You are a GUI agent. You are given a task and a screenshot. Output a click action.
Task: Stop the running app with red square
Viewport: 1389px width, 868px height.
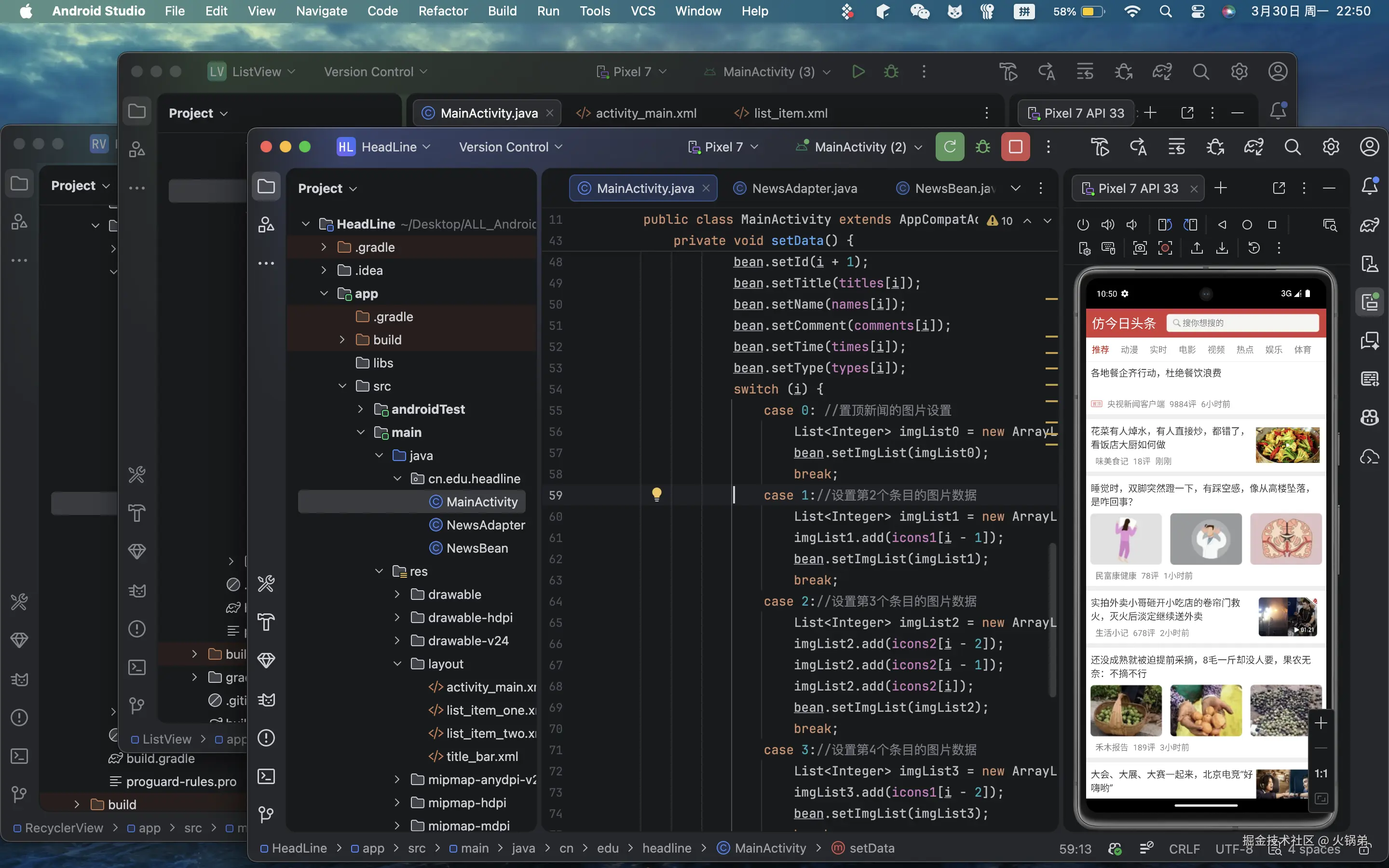pos(1015,147)
